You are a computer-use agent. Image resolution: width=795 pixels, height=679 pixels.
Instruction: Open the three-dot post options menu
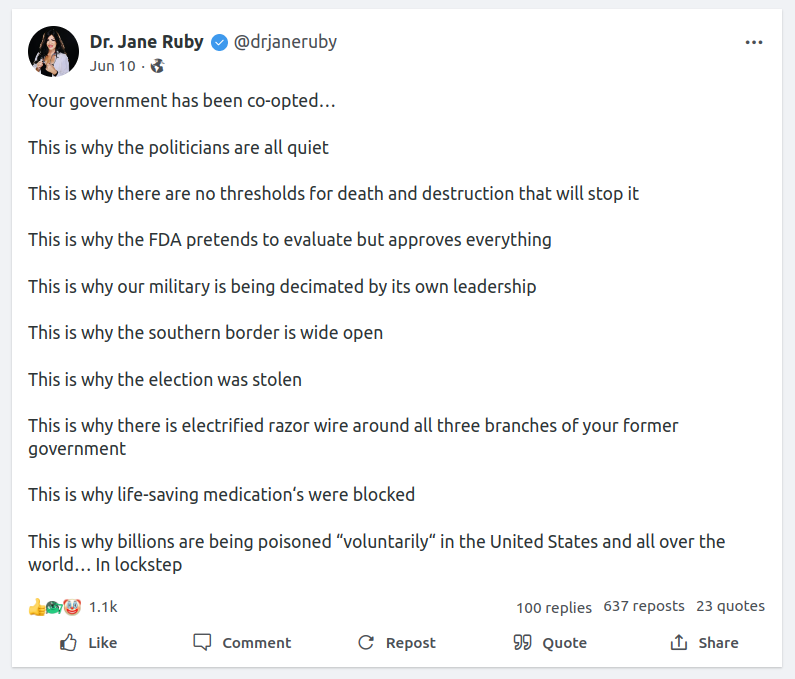pyautogui.click(x=754, y=43)
